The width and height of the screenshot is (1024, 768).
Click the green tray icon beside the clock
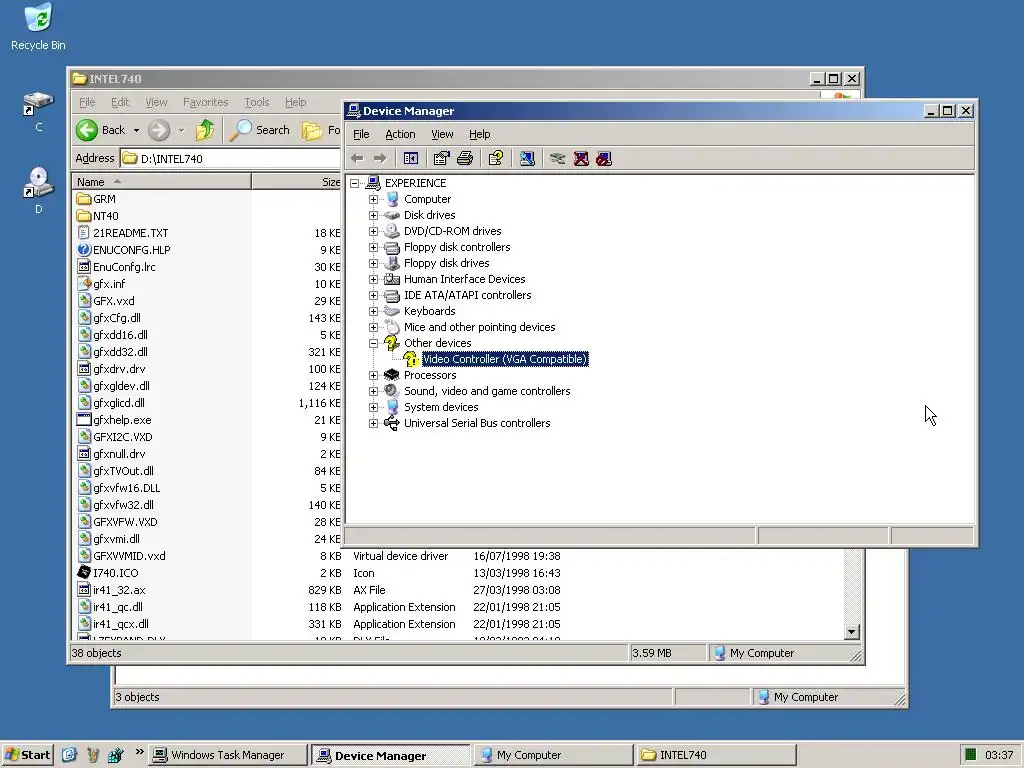970,755
